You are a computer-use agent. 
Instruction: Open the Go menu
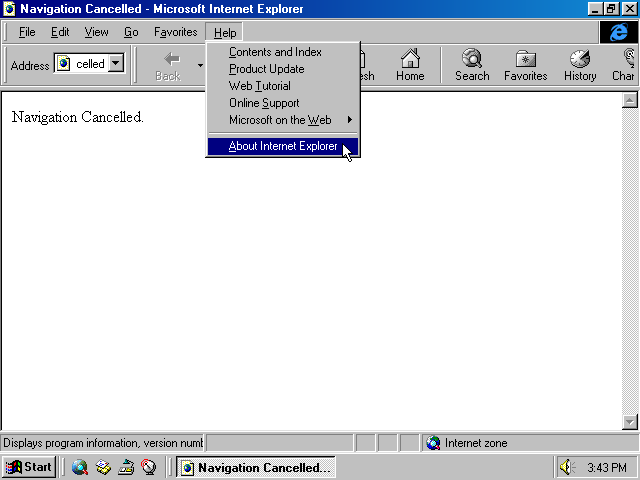tap(131, 32)
